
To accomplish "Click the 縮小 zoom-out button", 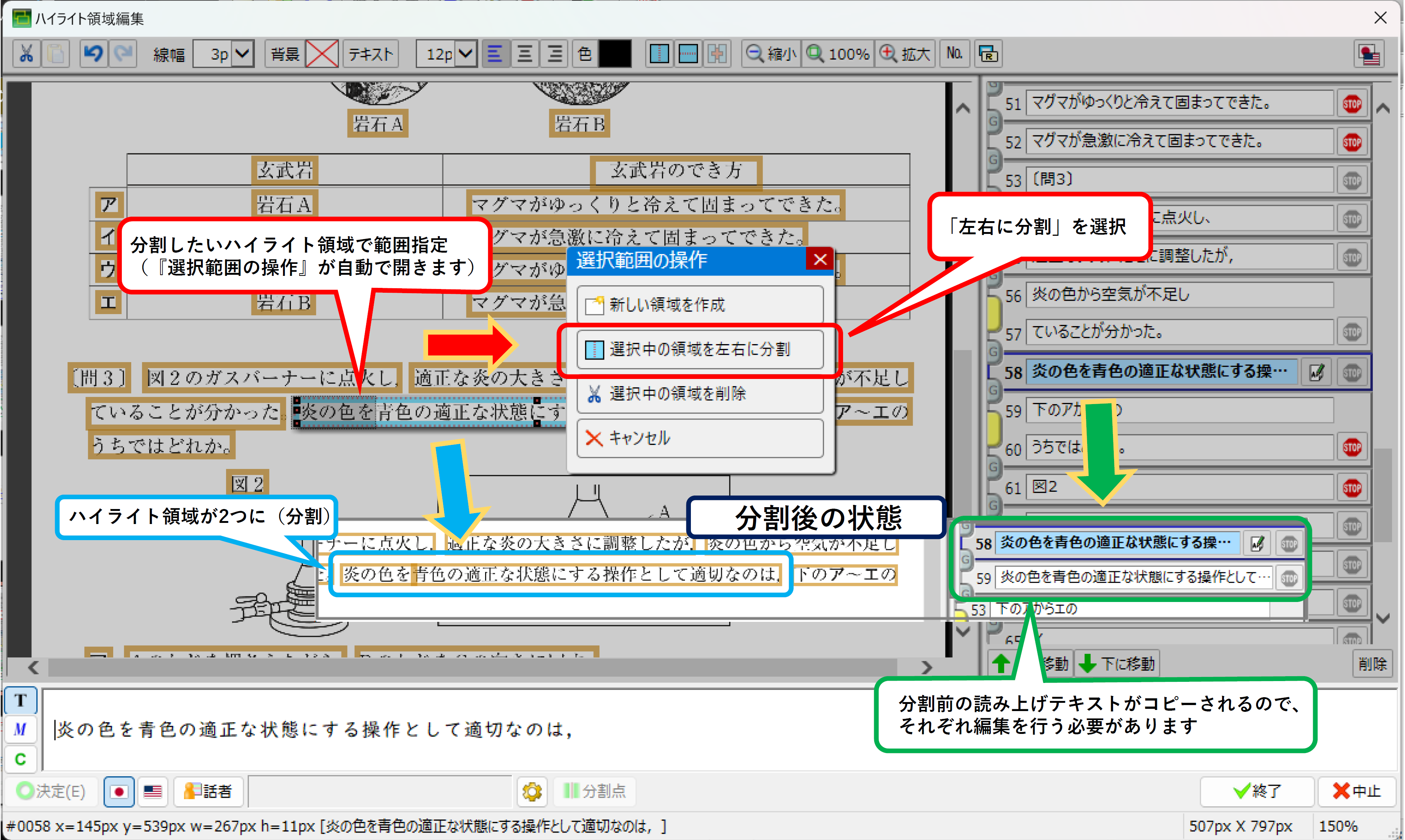I will (771, 54).
